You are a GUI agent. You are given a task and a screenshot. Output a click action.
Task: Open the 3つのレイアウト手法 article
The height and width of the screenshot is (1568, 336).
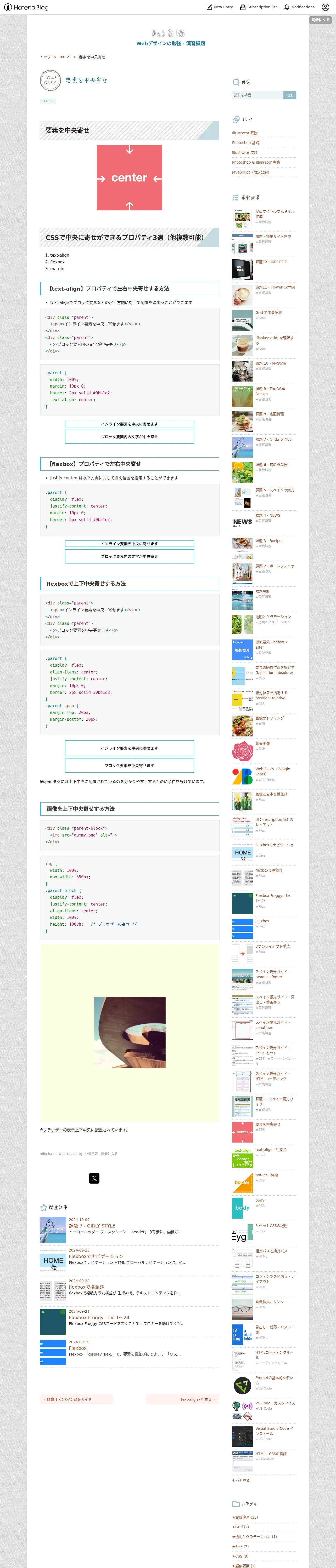coord(273,946)
